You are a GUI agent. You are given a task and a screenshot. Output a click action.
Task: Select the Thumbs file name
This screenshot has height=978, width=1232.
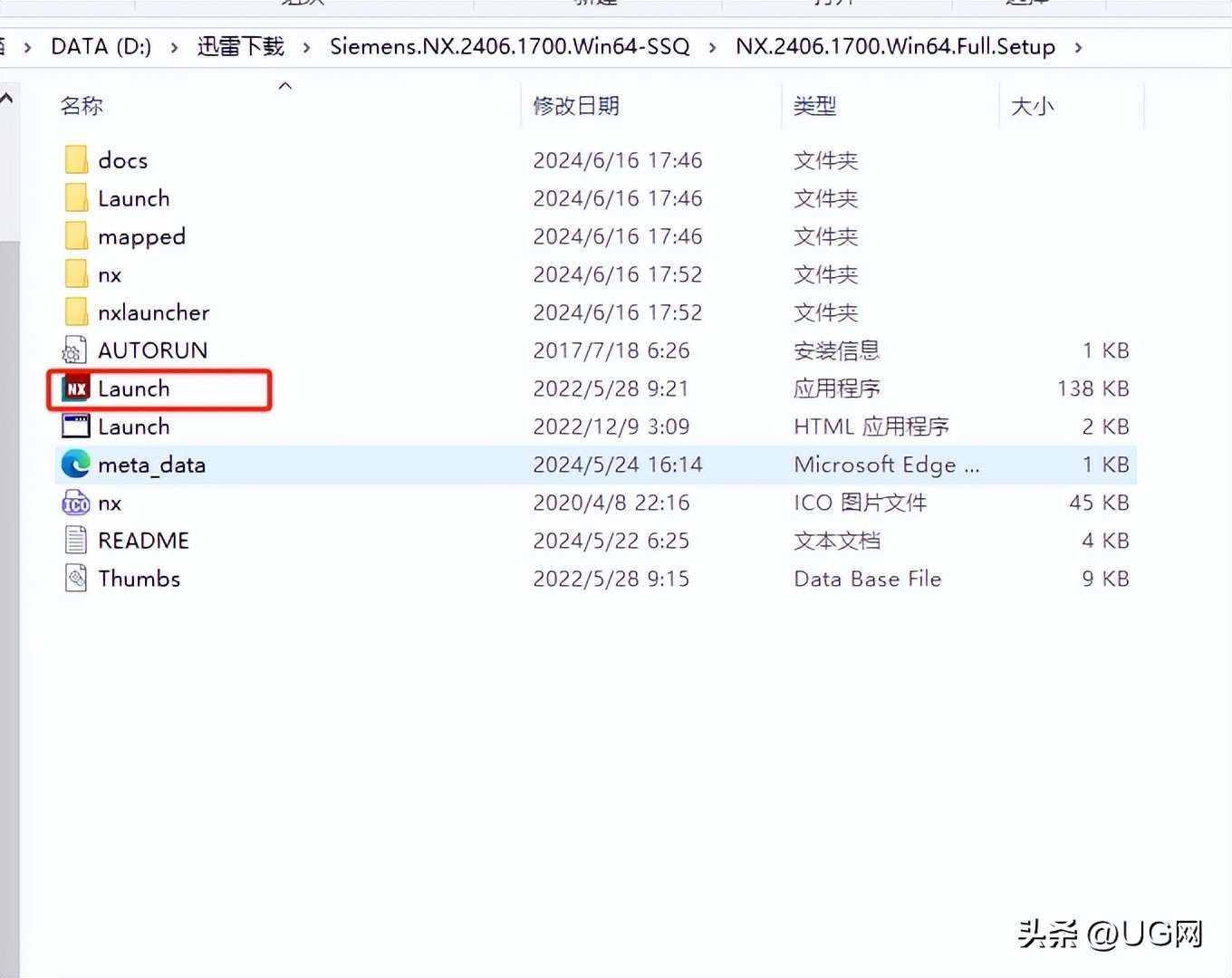[140, 579]
